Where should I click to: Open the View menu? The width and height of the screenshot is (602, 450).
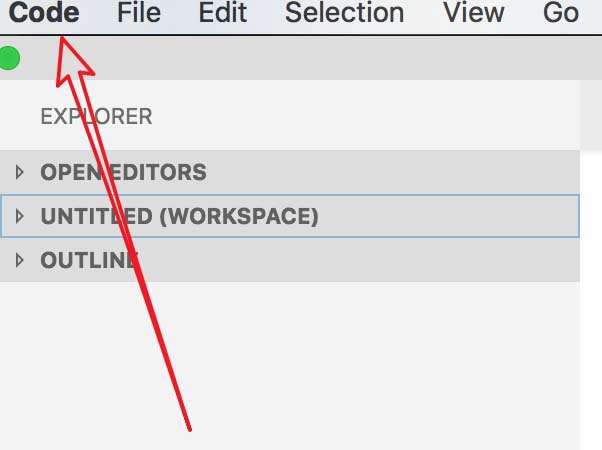474,13
